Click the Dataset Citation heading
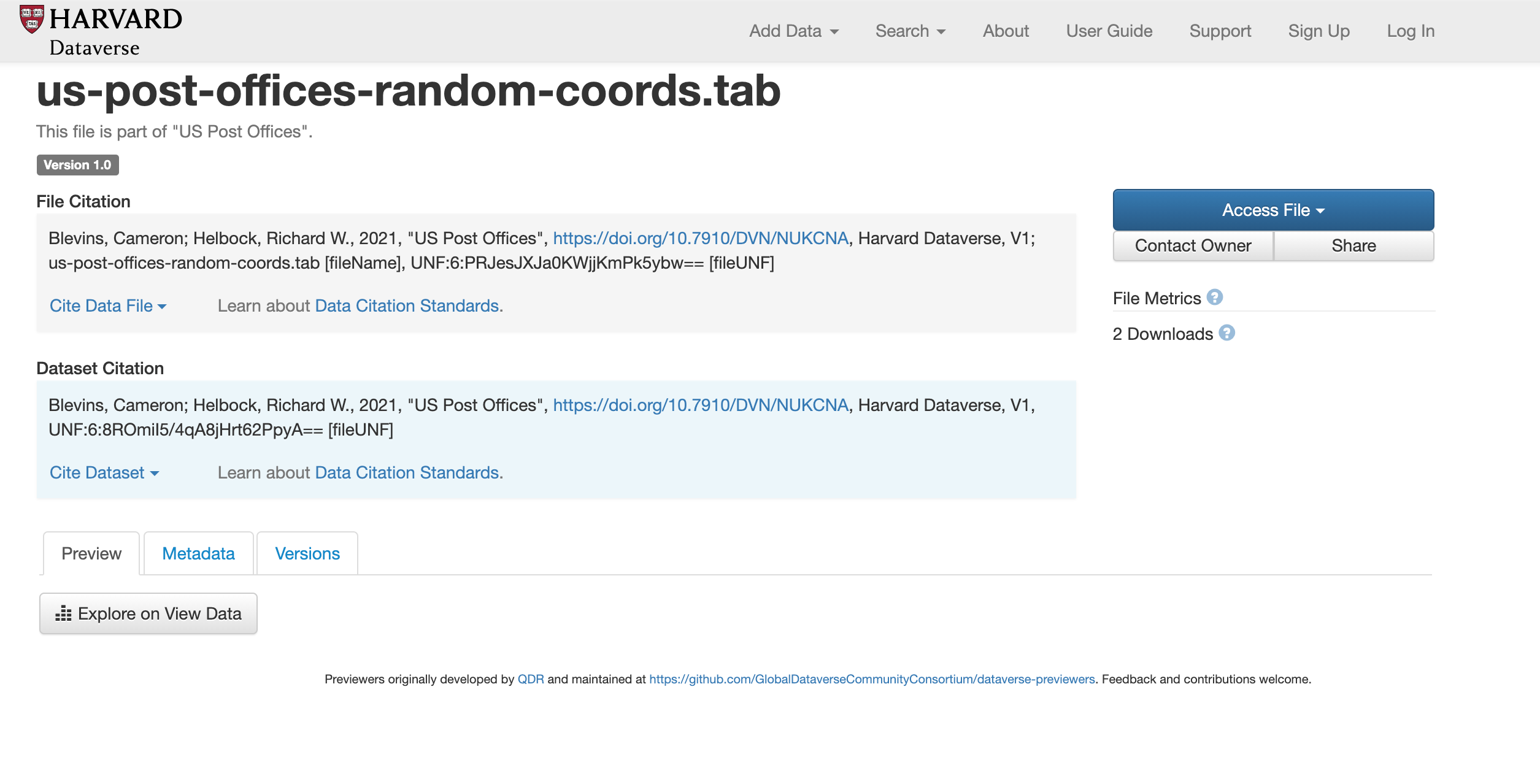Viewport: 1540px width, 784px height. coord(100,368)
